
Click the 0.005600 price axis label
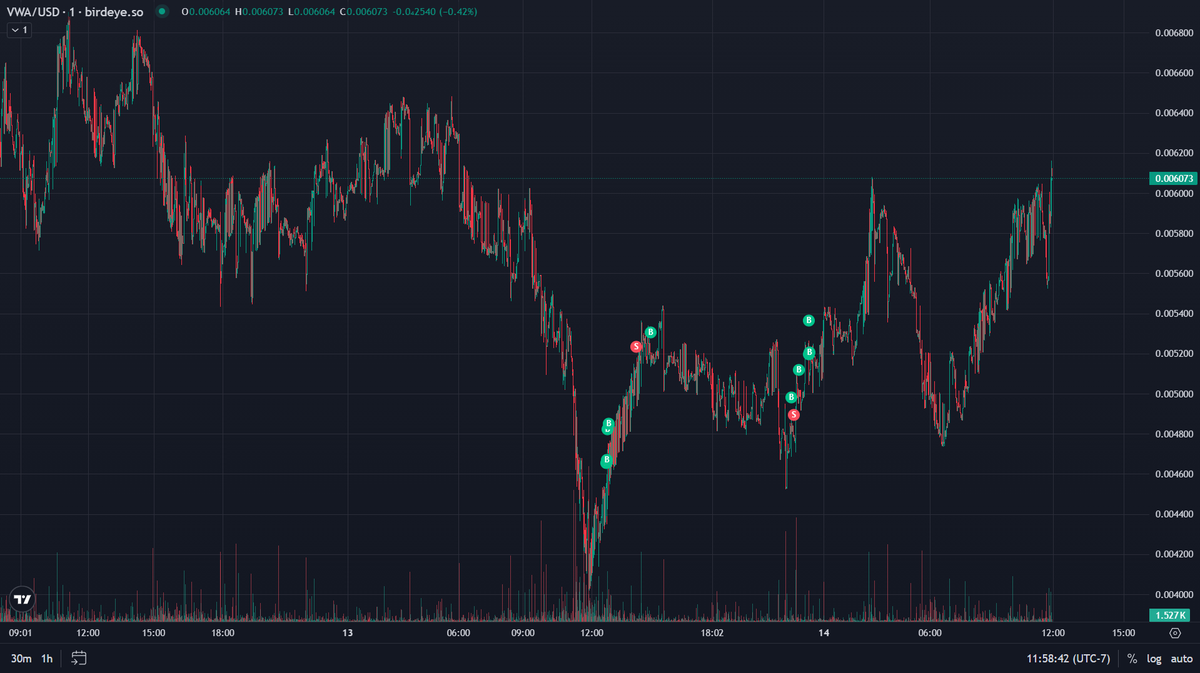[x=1174, y=273]
